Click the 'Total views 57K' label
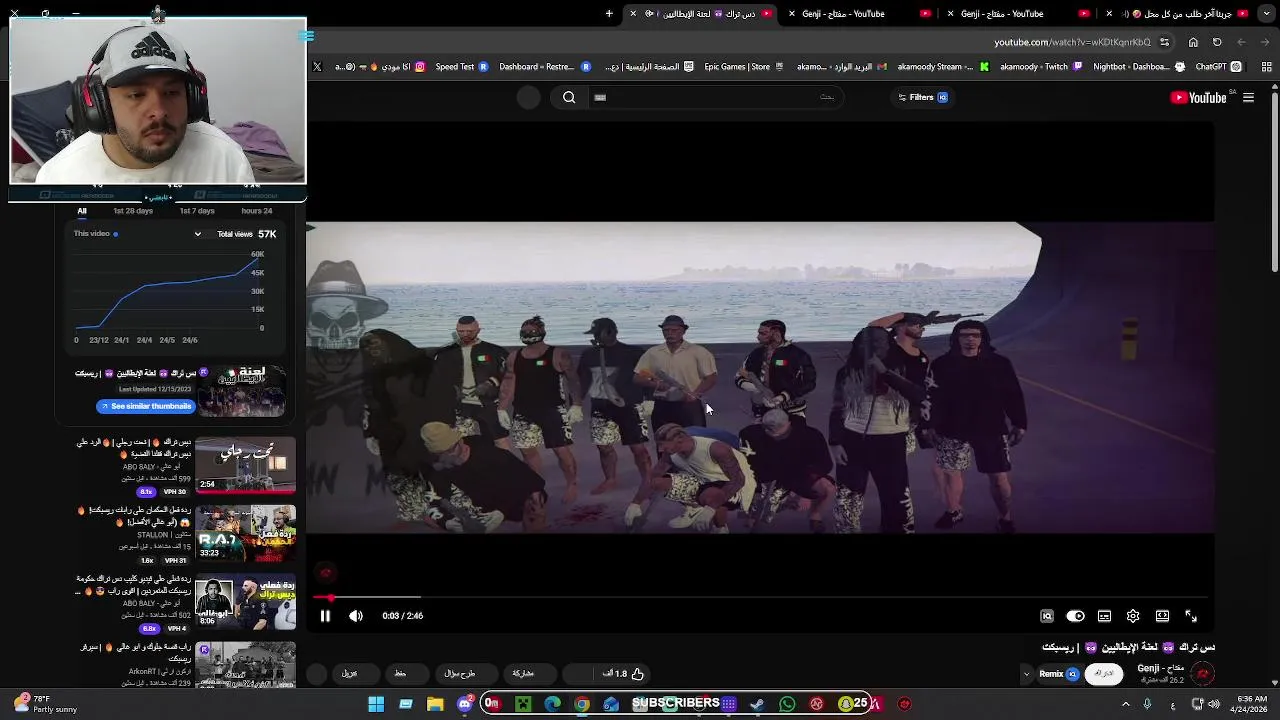Screen dimensions: 1280x720 click(247, 234)
